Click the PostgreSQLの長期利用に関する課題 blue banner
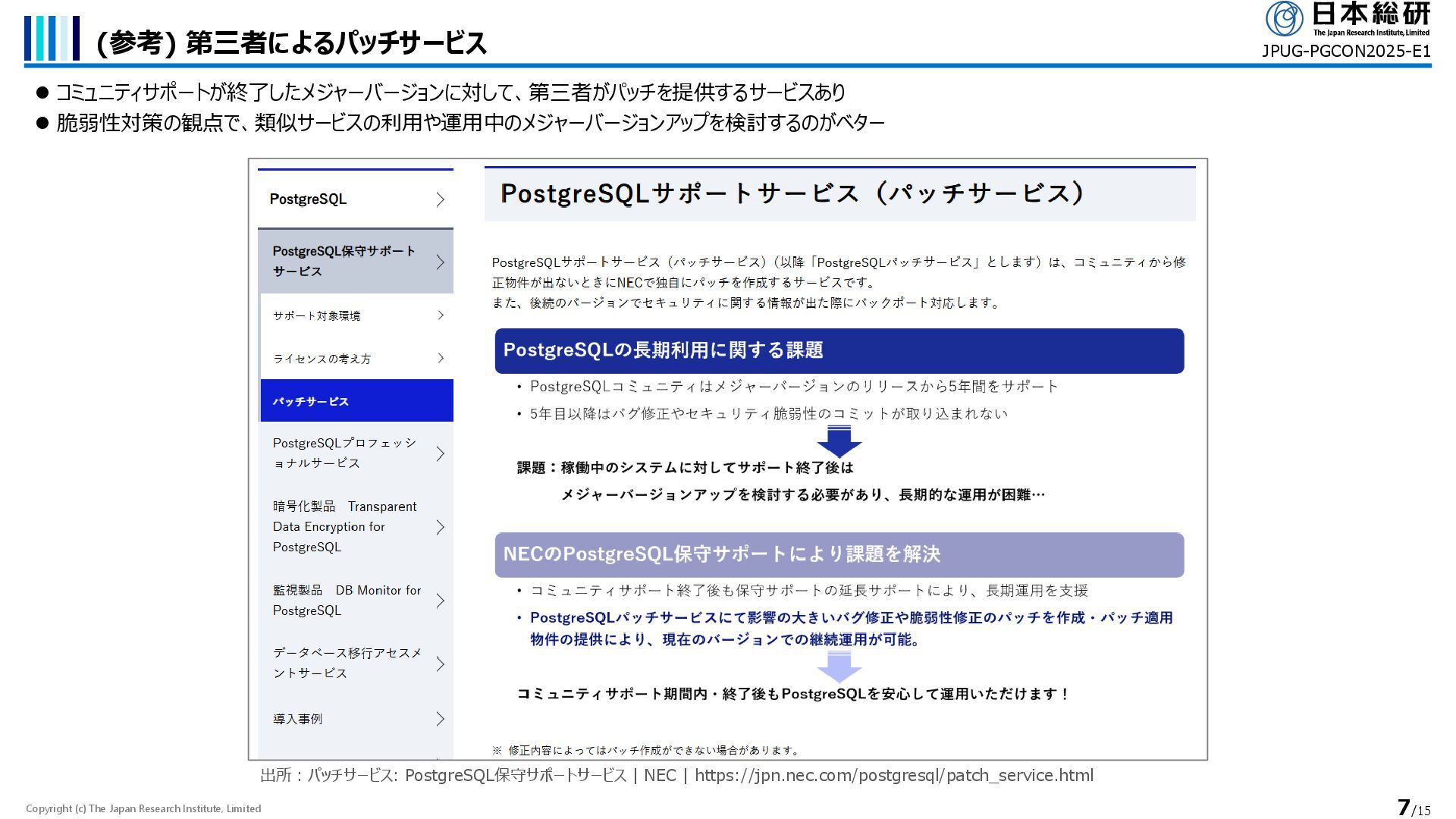This screenshot has height=819, width=1456. pos(839,350)
